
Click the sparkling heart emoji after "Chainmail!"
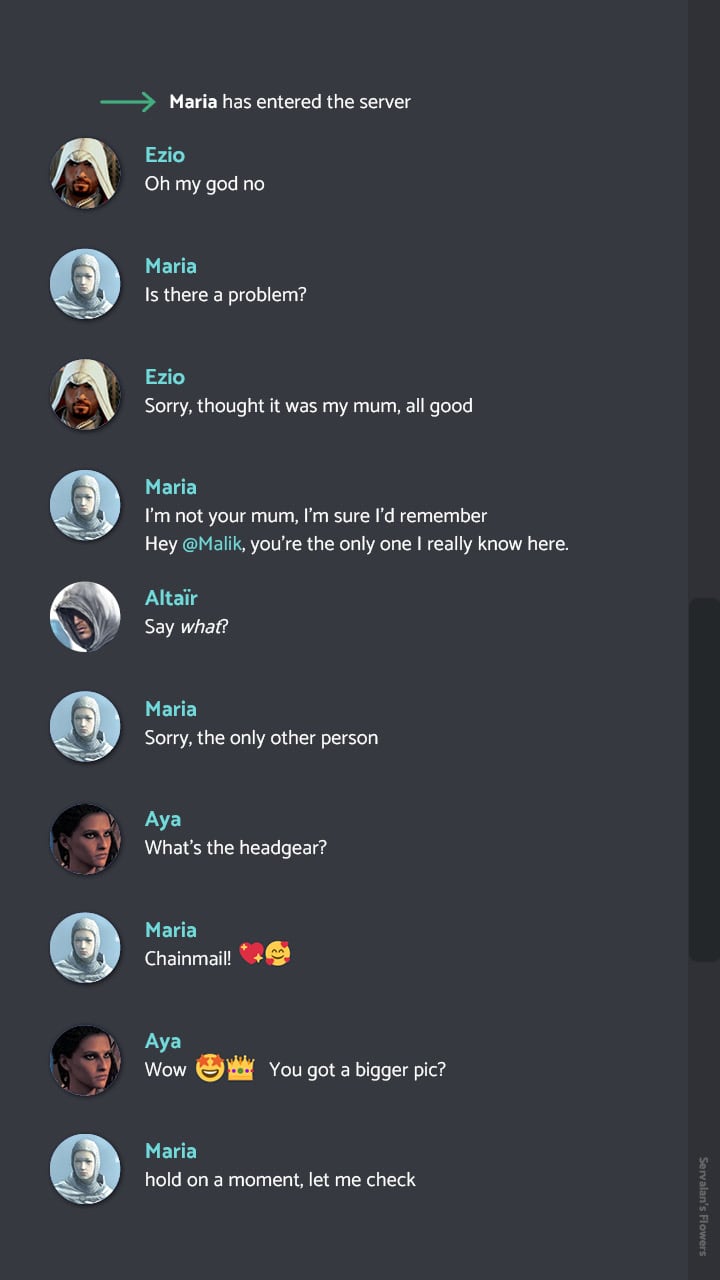point(250,955)
